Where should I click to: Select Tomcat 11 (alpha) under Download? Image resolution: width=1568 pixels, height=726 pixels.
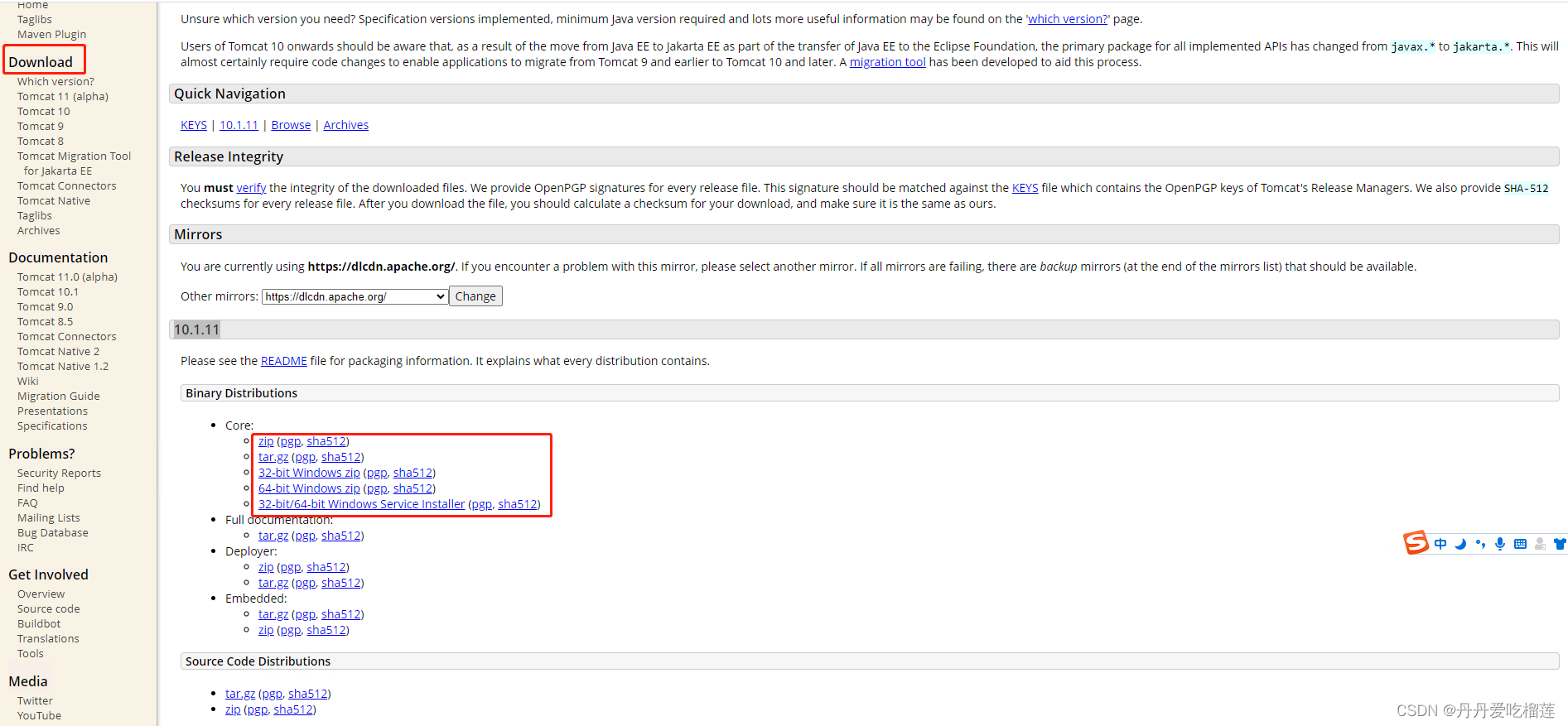(63, 97)
